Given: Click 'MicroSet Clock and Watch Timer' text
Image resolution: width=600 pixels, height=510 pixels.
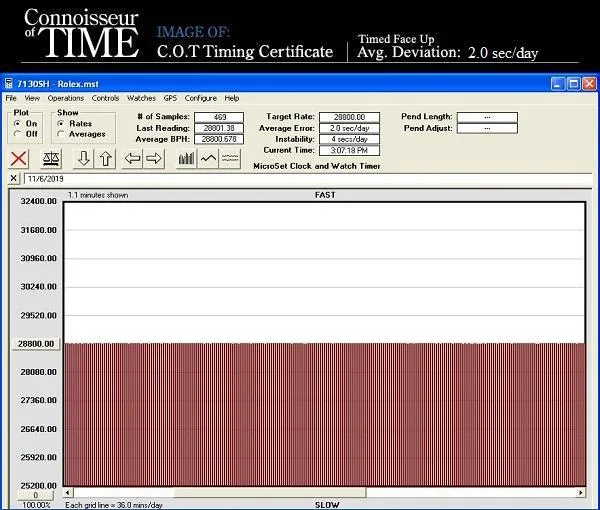Looking at the screenshot, I should 317,166.
